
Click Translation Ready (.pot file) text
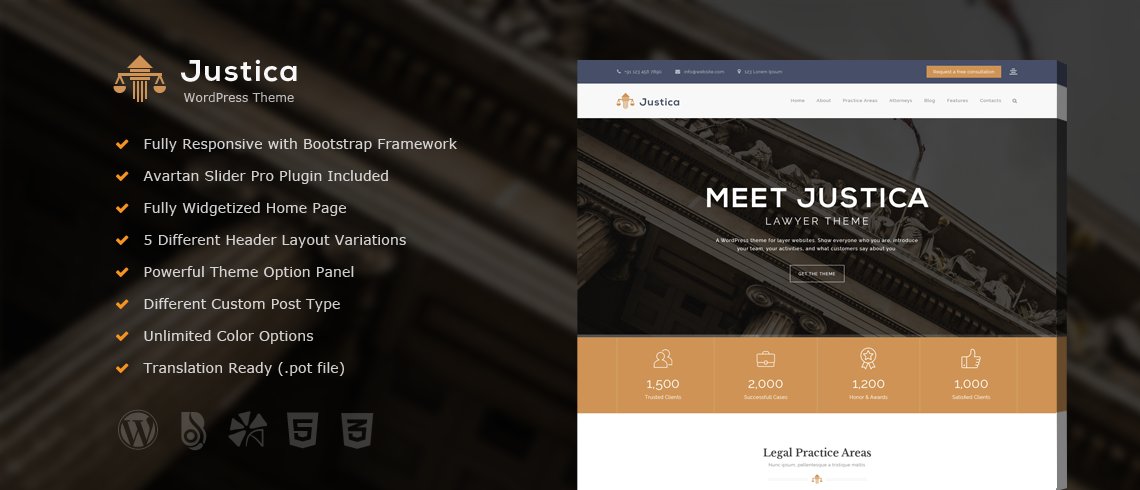tap(244, 368)
